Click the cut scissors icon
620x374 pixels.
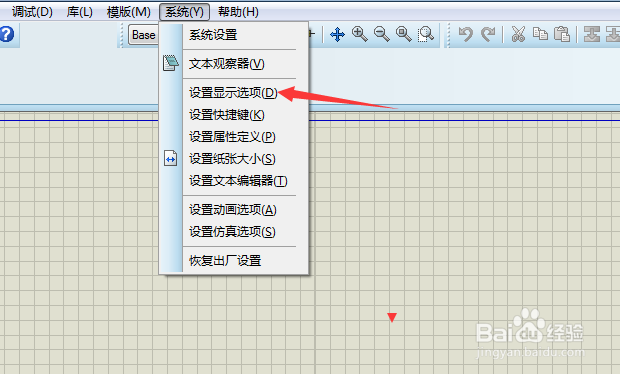[518, 34]
